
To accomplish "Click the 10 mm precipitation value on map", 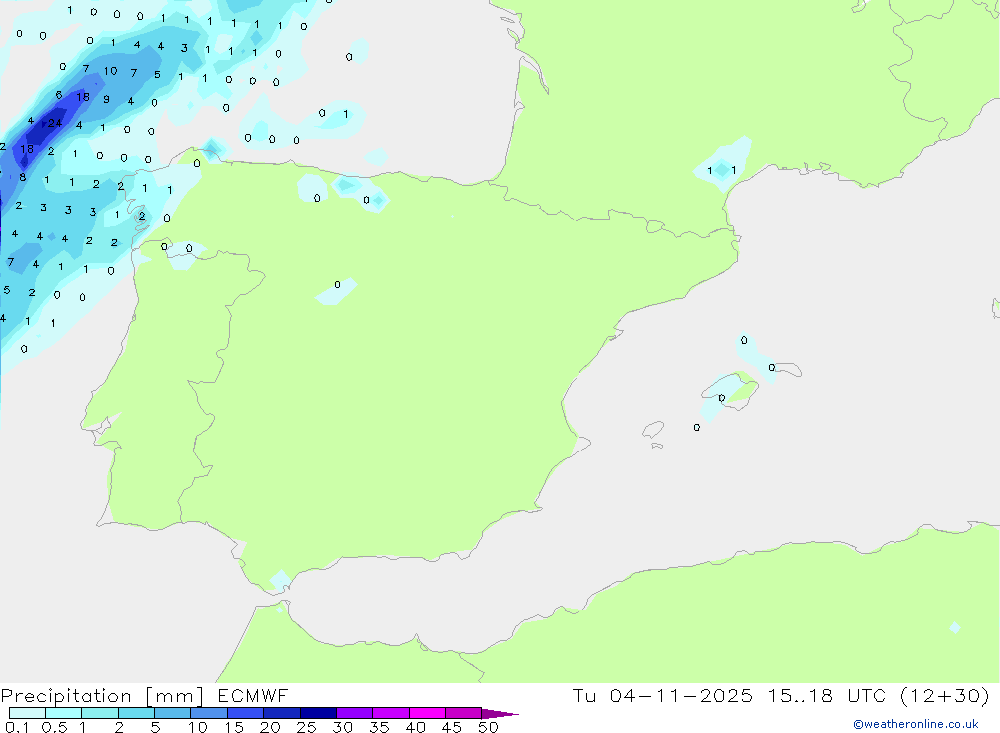I will pos(110,71).
